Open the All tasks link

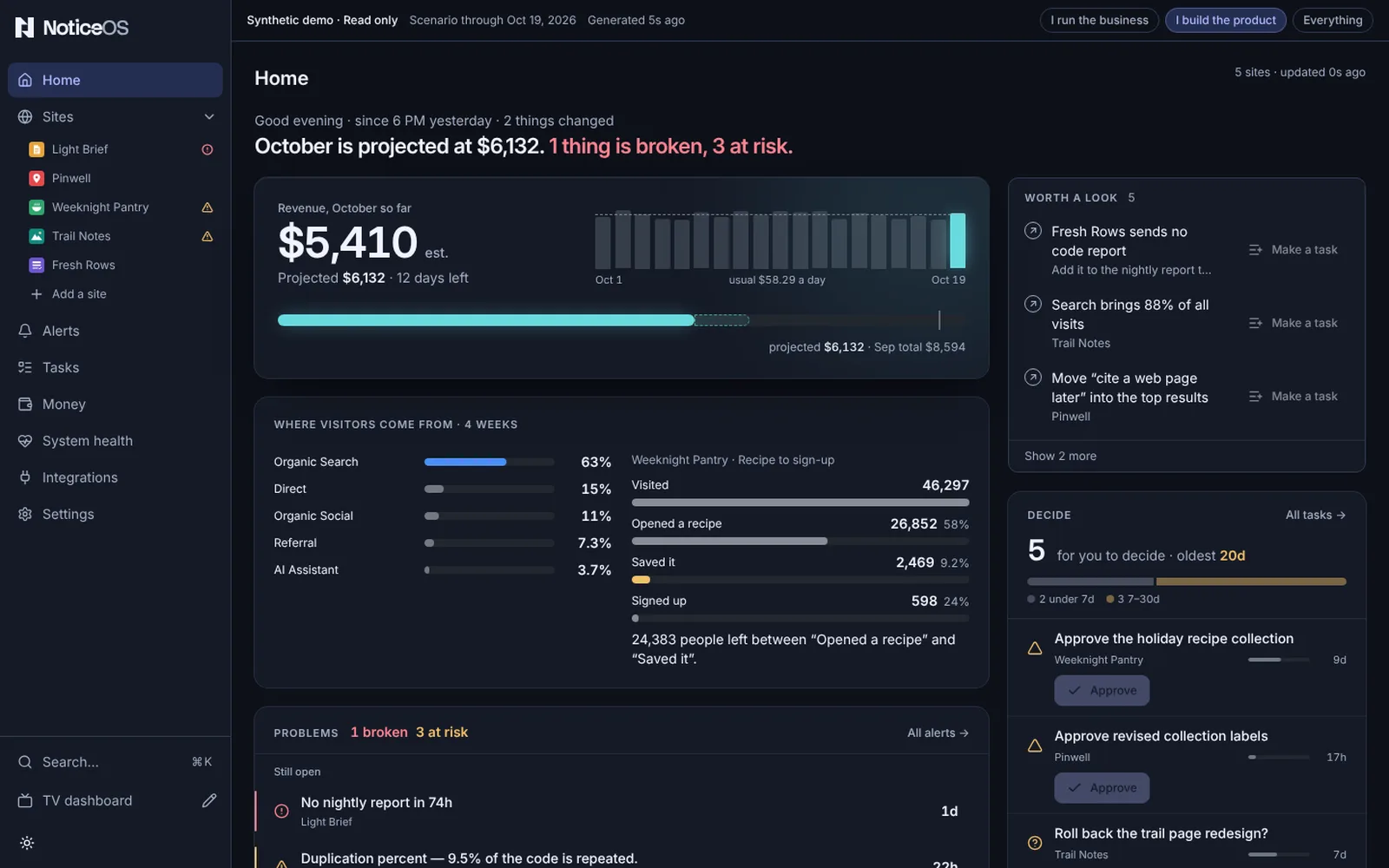point(1315,515)
